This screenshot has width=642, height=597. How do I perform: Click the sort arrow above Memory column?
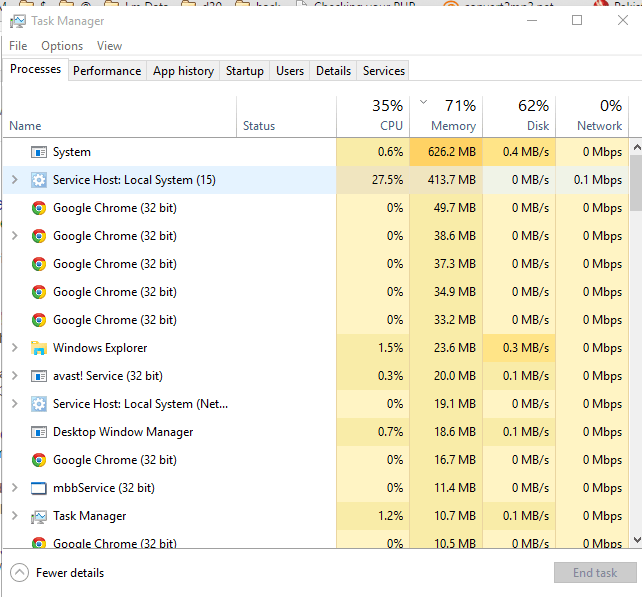tap(424, 102)
